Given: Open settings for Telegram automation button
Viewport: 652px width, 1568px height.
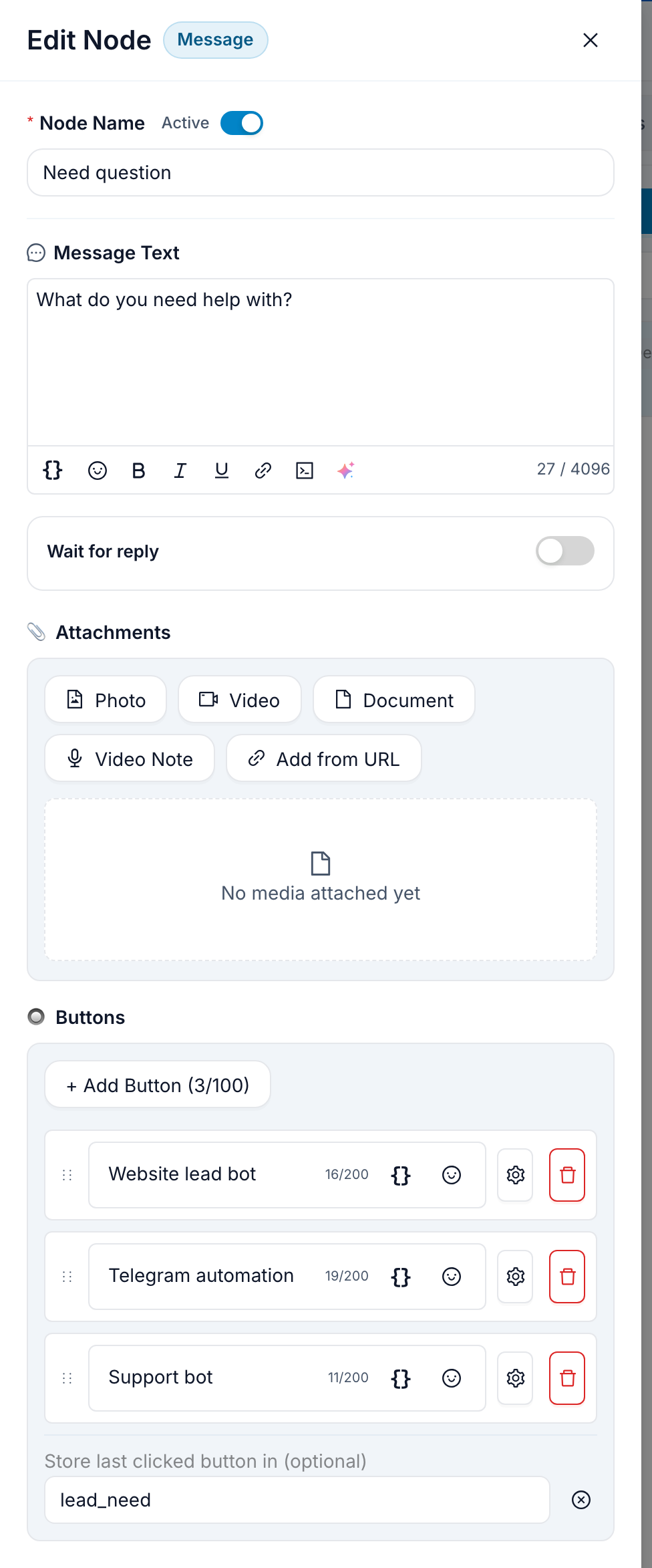Looking at the screenshot, I should (x=515, y=1277).
